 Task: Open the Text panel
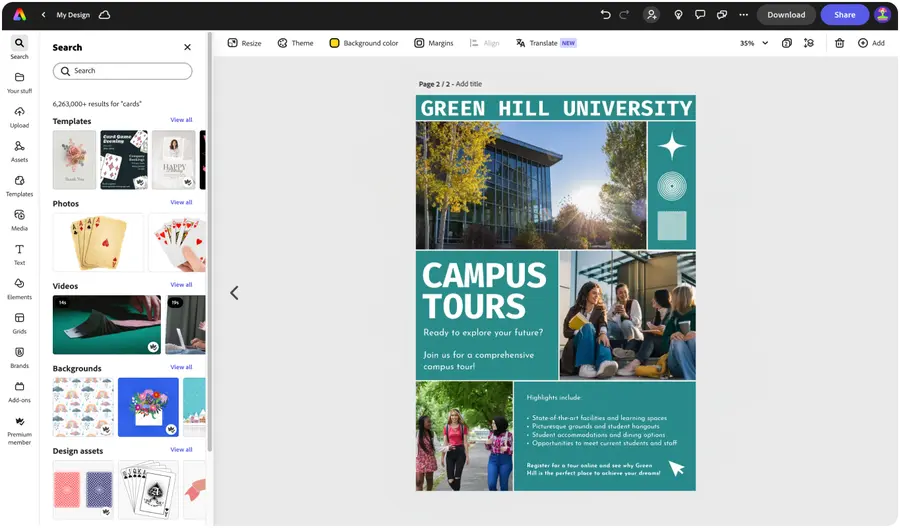[20, 255]
